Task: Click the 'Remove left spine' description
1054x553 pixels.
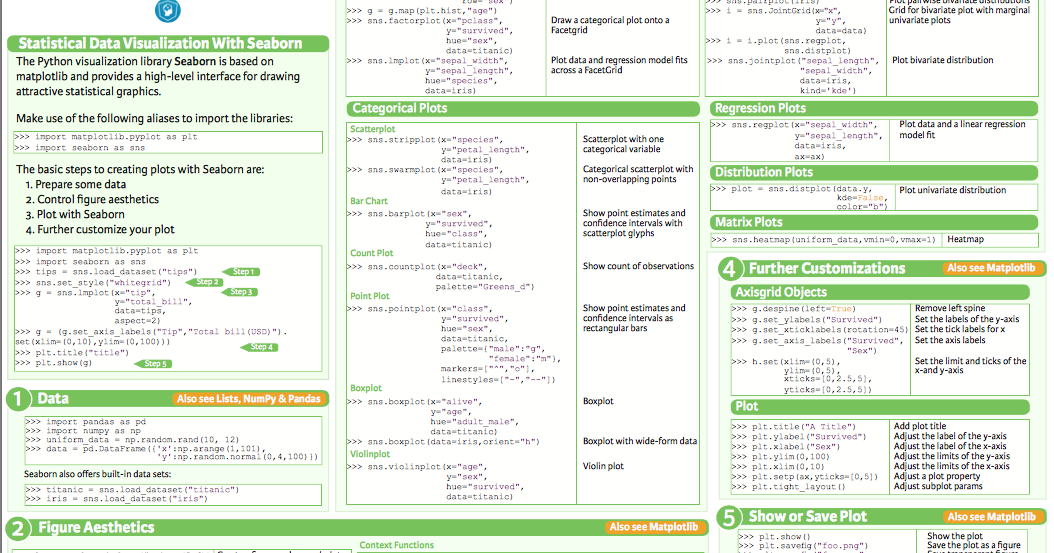Action: [950, 308]
